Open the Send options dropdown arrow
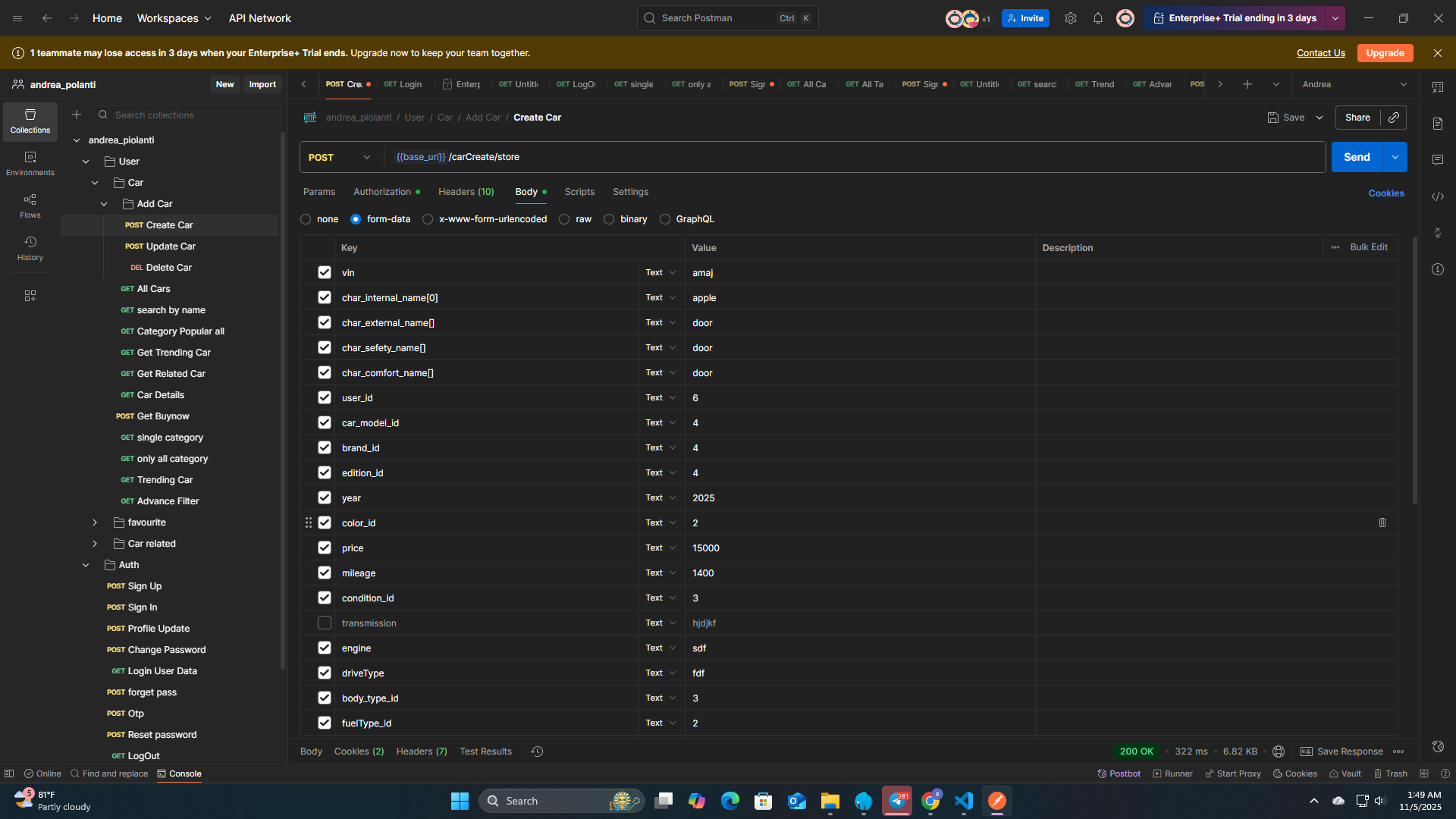 pos(1395,157)
